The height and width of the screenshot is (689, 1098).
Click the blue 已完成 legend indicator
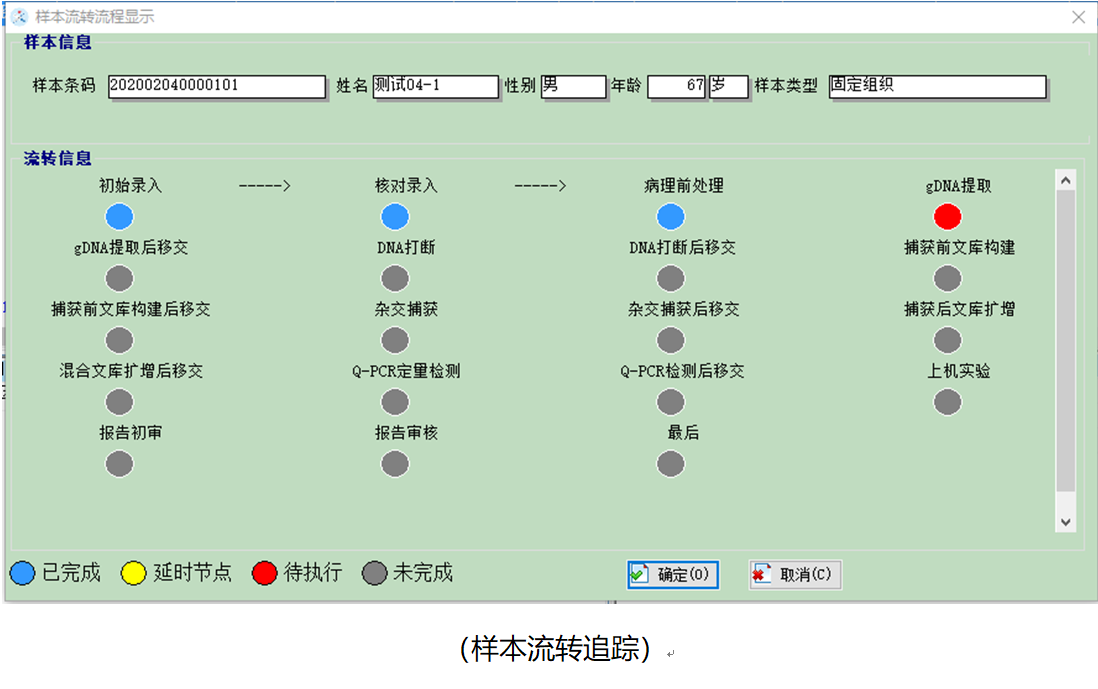coord(22,572)
